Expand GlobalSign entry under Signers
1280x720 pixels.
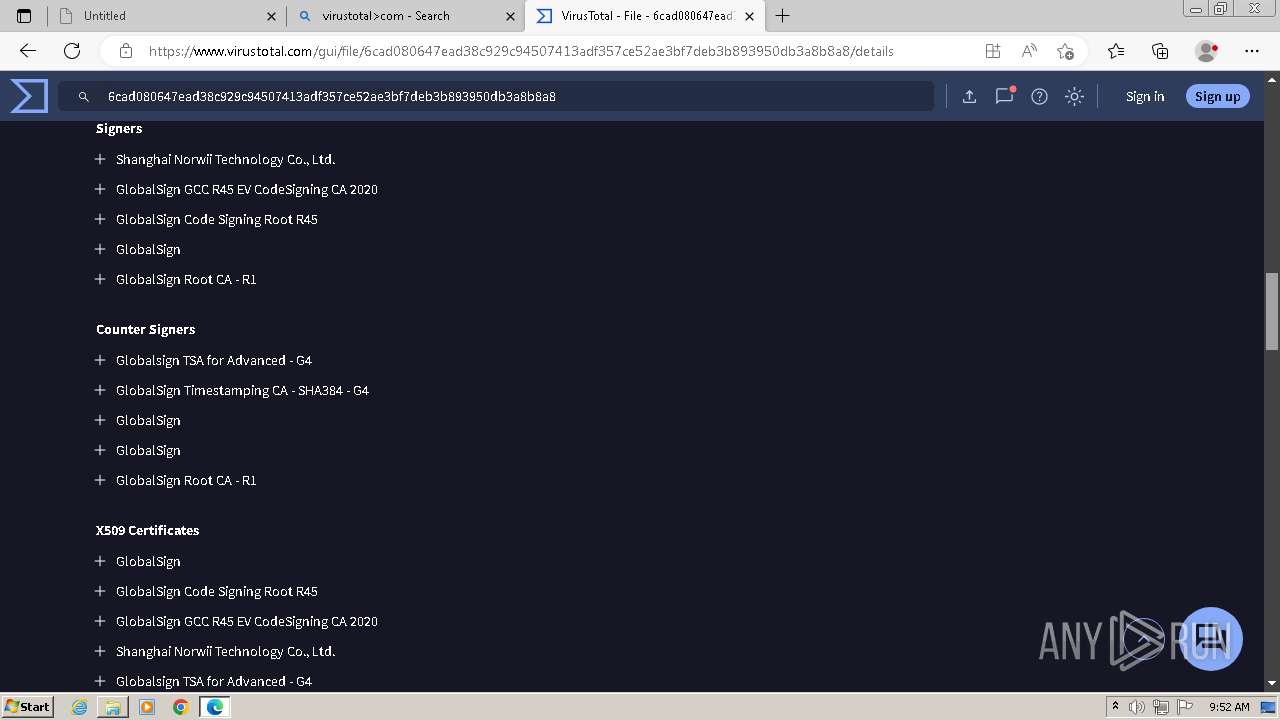click(100, 249)
